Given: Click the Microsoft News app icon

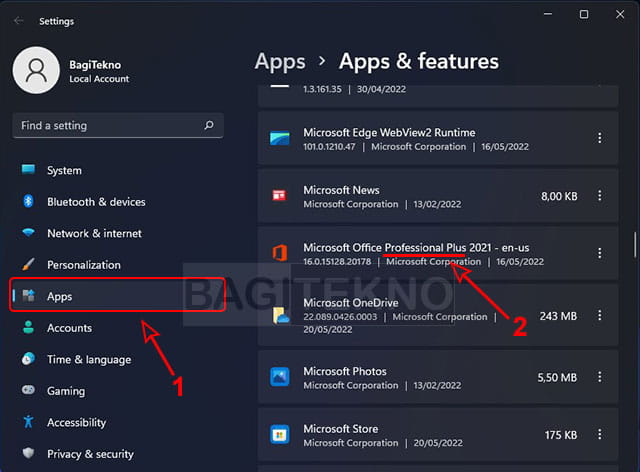Looking at the screenshot, I should tap(280, 196).
